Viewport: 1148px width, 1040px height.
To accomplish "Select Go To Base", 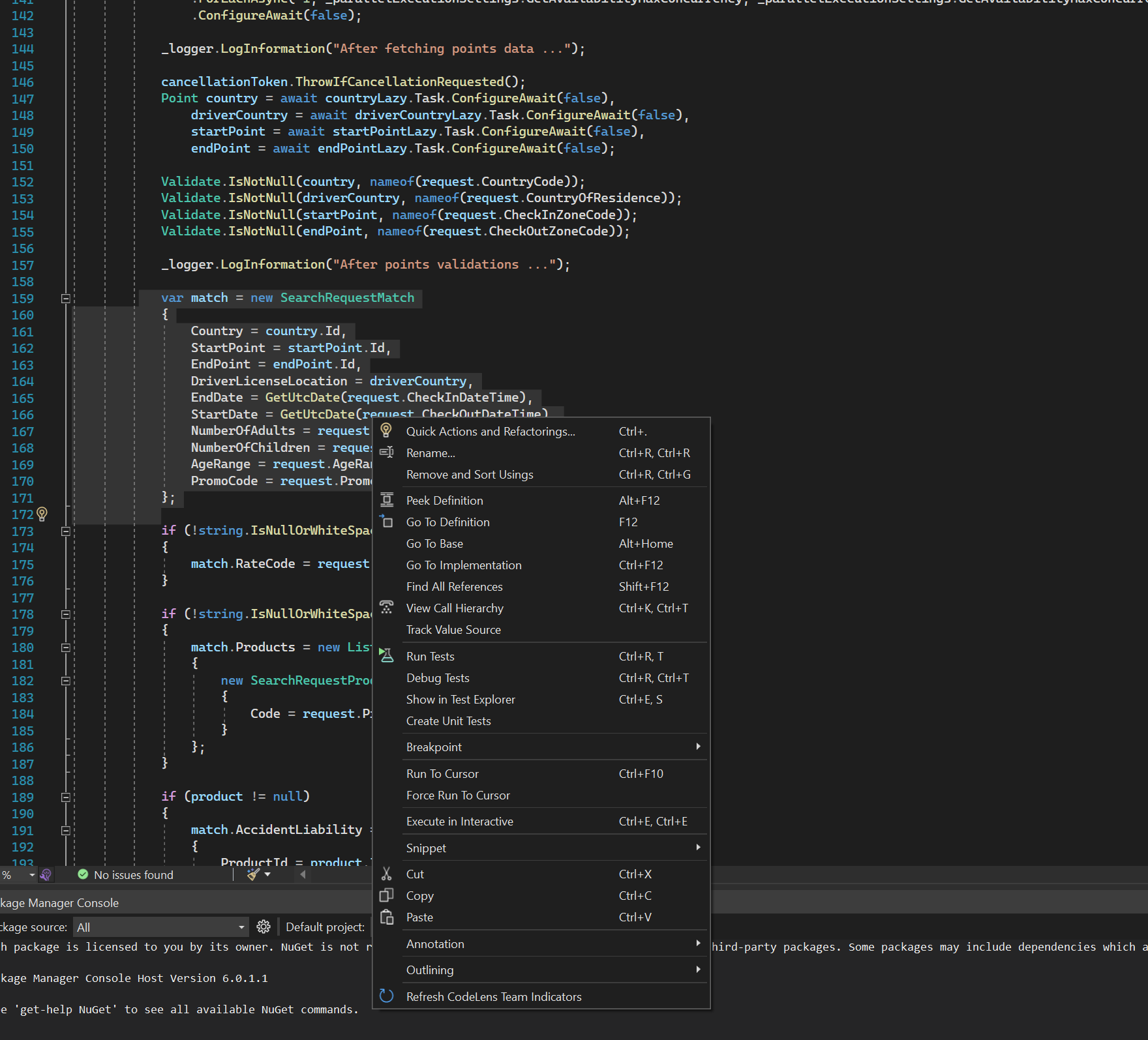I will [541, 543].
